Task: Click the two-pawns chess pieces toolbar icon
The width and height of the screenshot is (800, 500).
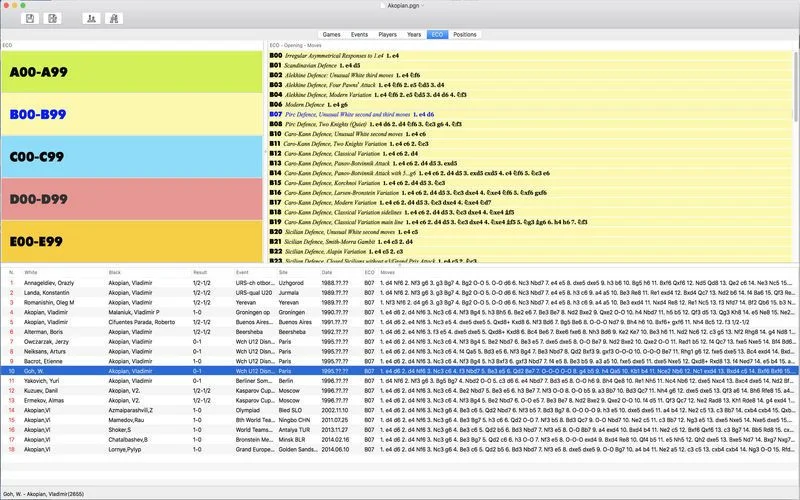Action: pyautogui.click(x=91, y=18)
